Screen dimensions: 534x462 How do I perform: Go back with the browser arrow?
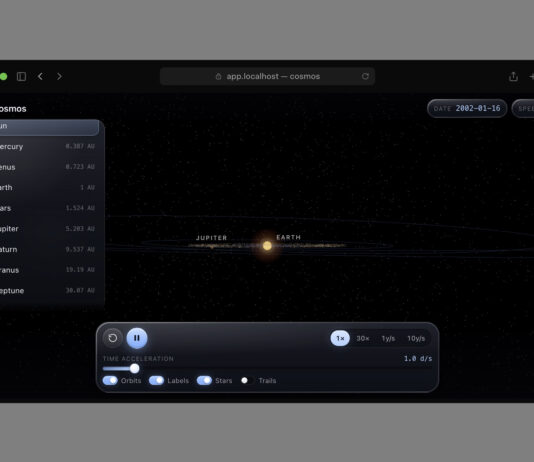[40, 77]
